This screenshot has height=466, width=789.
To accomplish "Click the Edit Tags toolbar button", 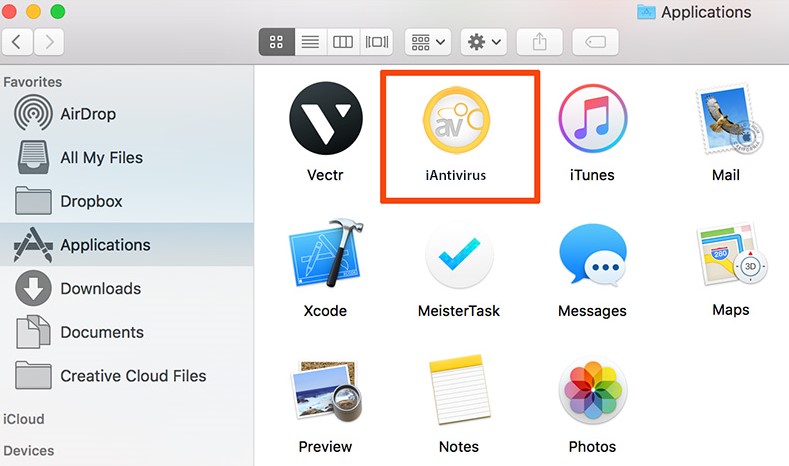I will [595, 42].
